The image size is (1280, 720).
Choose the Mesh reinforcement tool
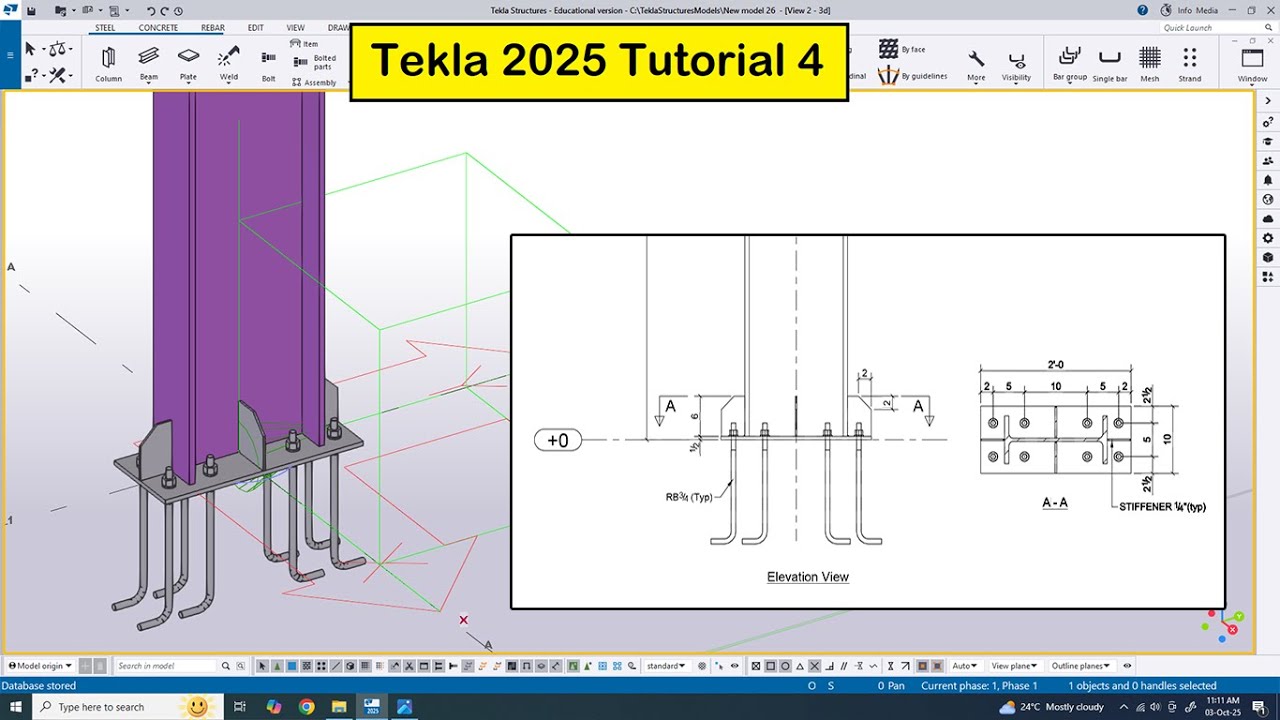click(x=1150, y=65)
